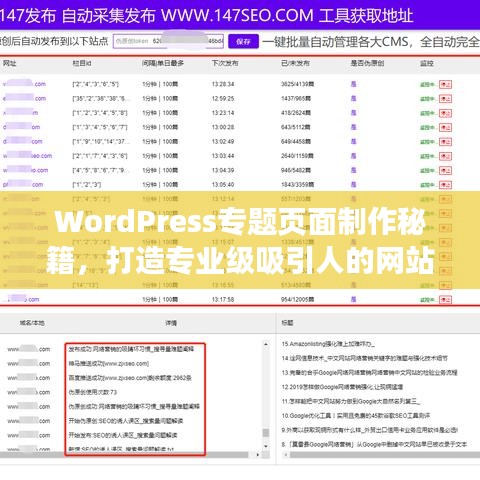The width and height of the screenshot is (480, 480).
Task: Stop monitoring for the 13:28:34 row
Action: [x=445, y=84]
